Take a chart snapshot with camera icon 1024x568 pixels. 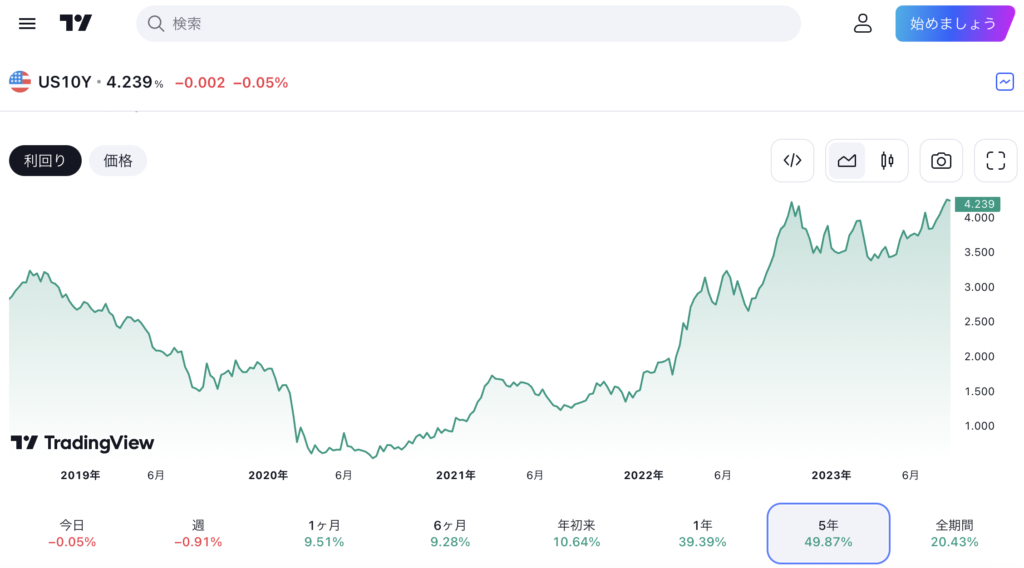point(941,161)
